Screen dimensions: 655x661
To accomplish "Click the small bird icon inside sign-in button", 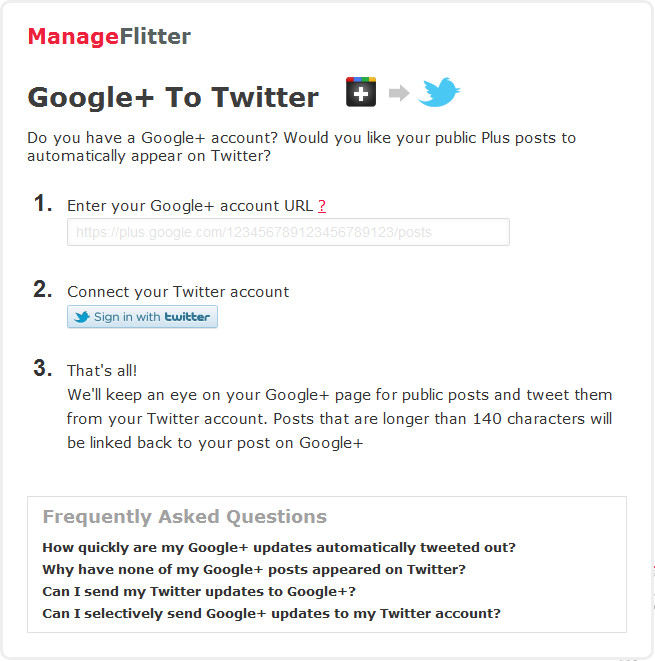I will [x=82, y=317].
